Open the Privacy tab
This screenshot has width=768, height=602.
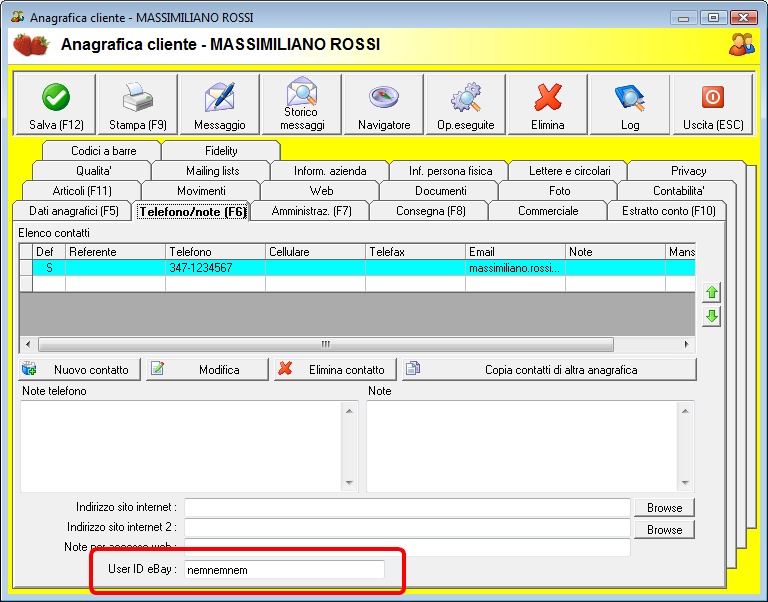(x=688, y=171)
